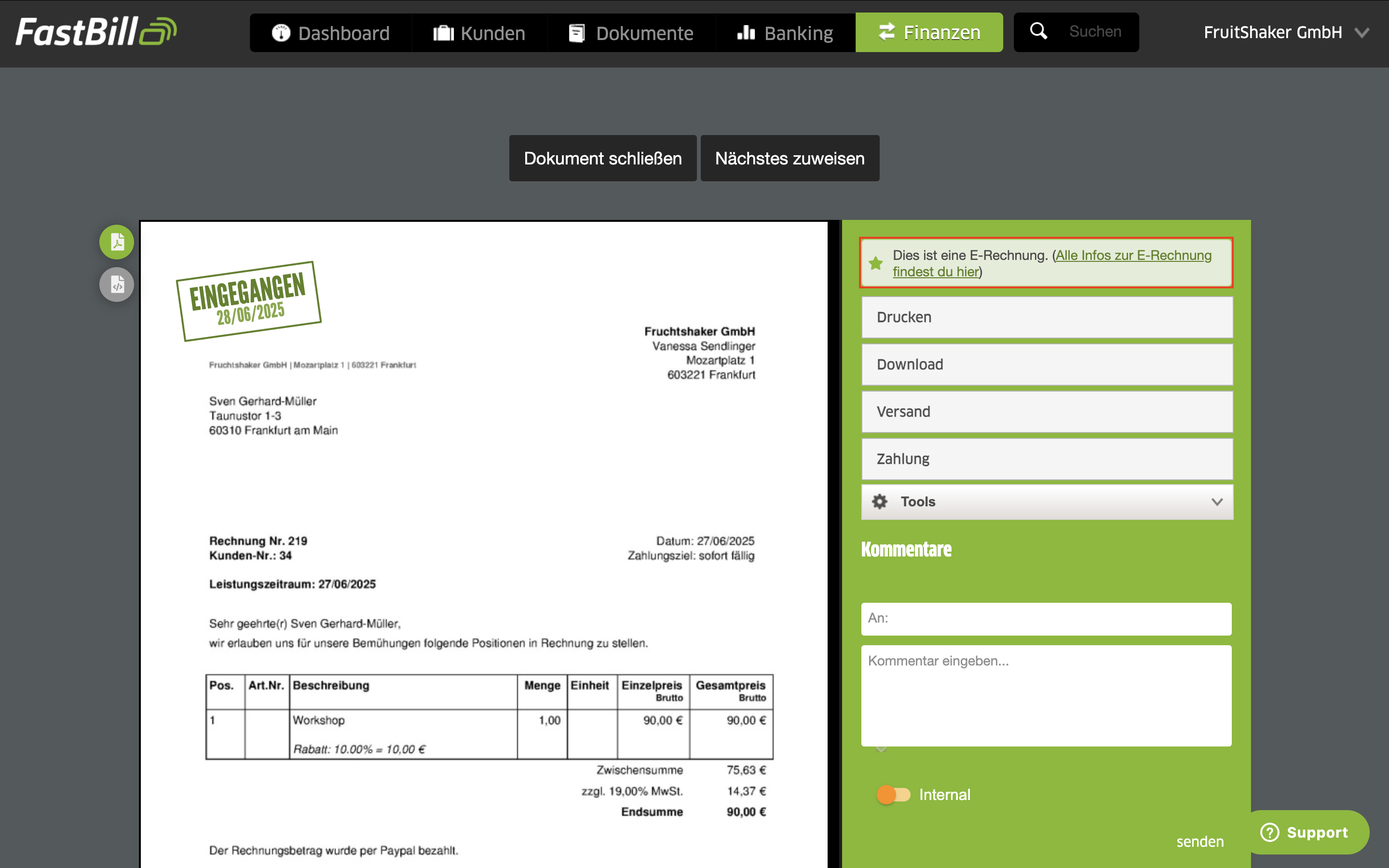The image size is (1389, 868).
Task: Click the Banking bar chart icon
Action: point(746,32)
